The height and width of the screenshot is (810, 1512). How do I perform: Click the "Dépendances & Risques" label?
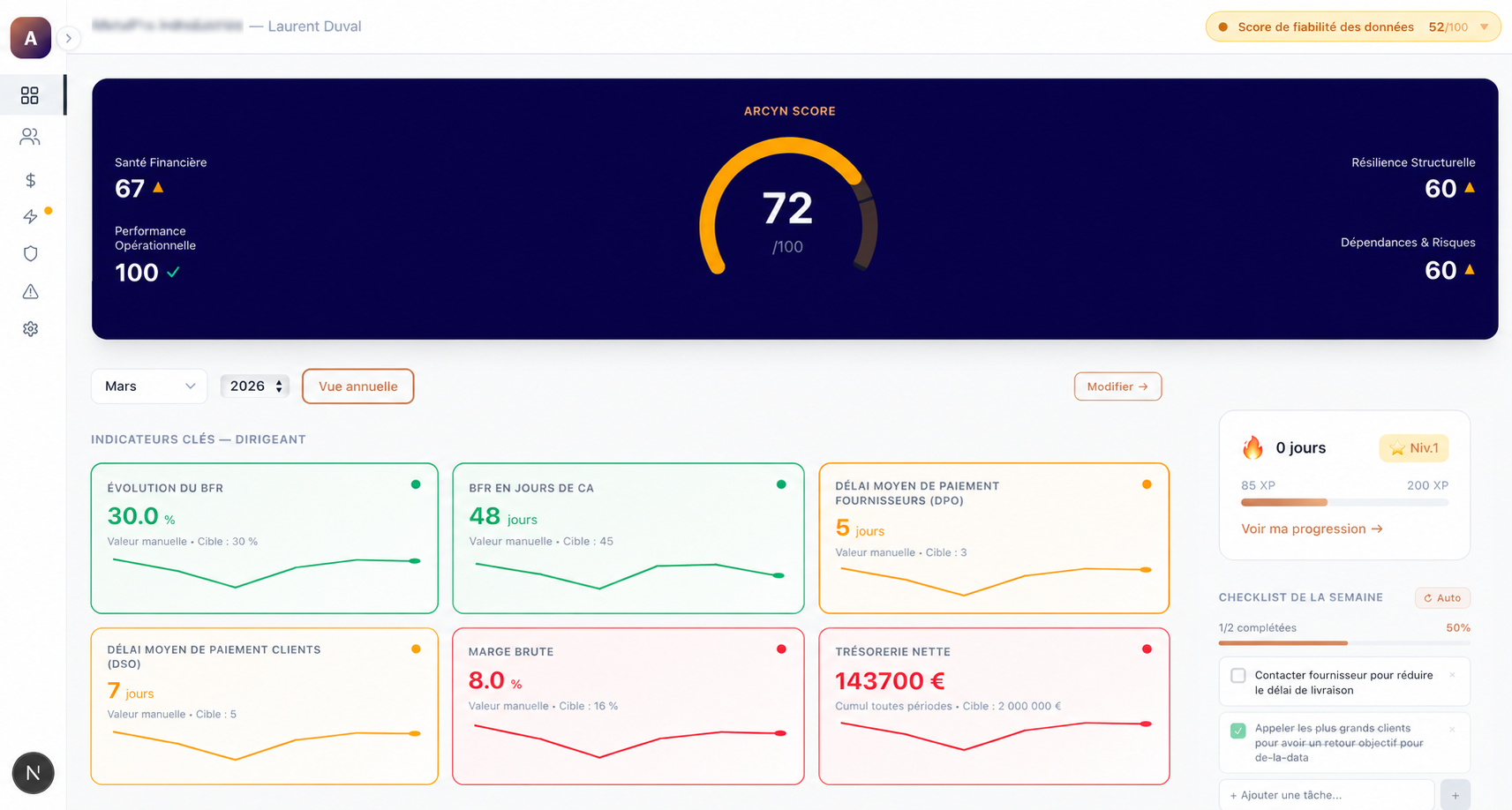pyautogui.click(x=1408, y=243)
